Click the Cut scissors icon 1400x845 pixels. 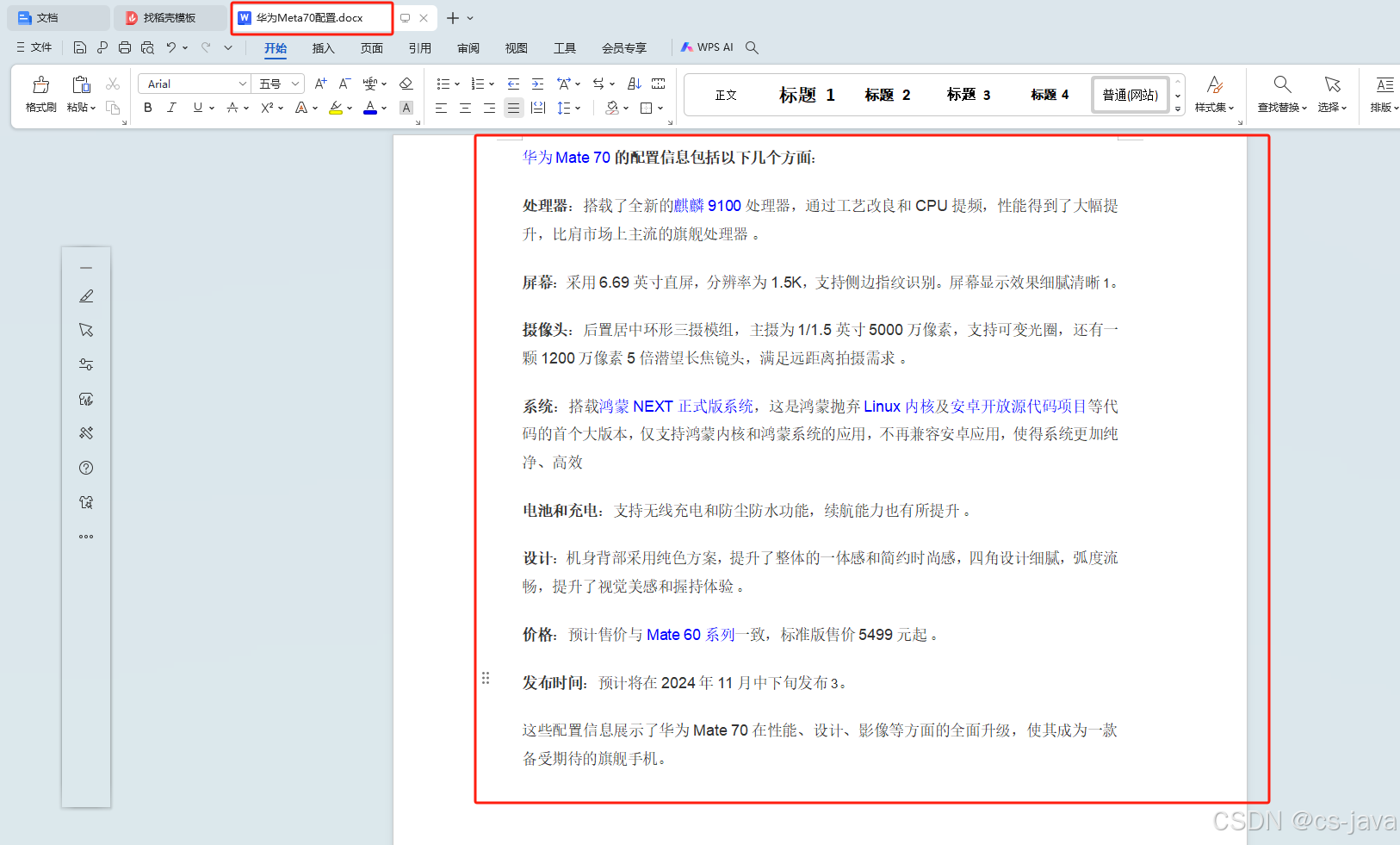pos(113,84)
